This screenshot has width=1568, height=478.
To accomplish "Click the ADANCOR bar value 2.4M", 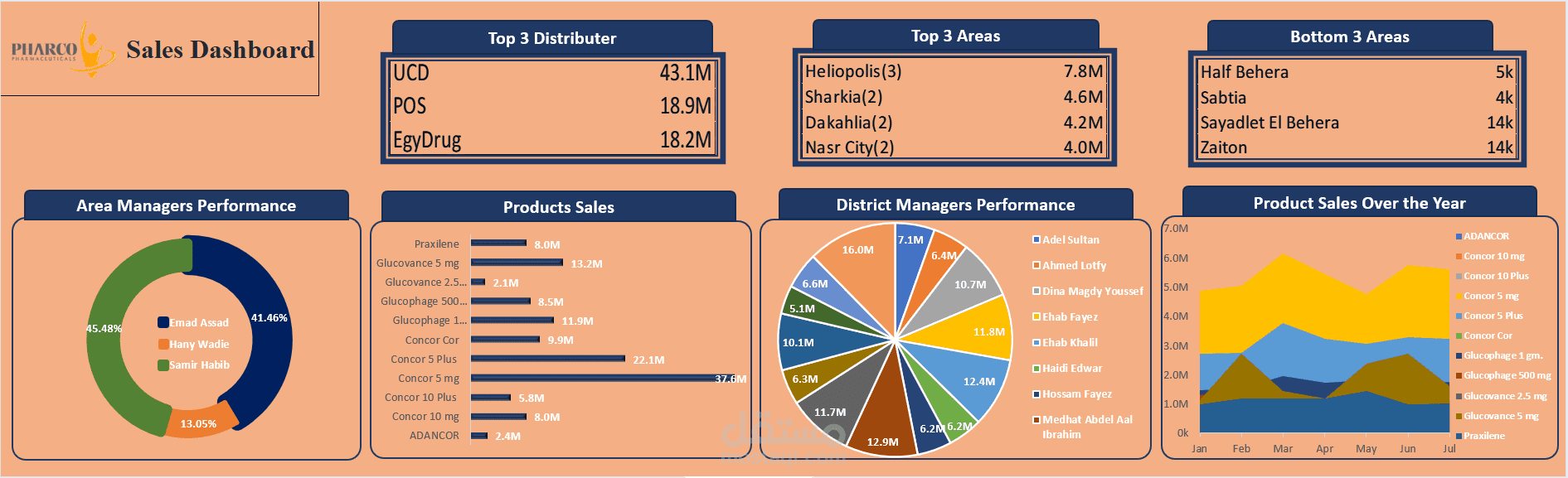I will pos(507,436).
